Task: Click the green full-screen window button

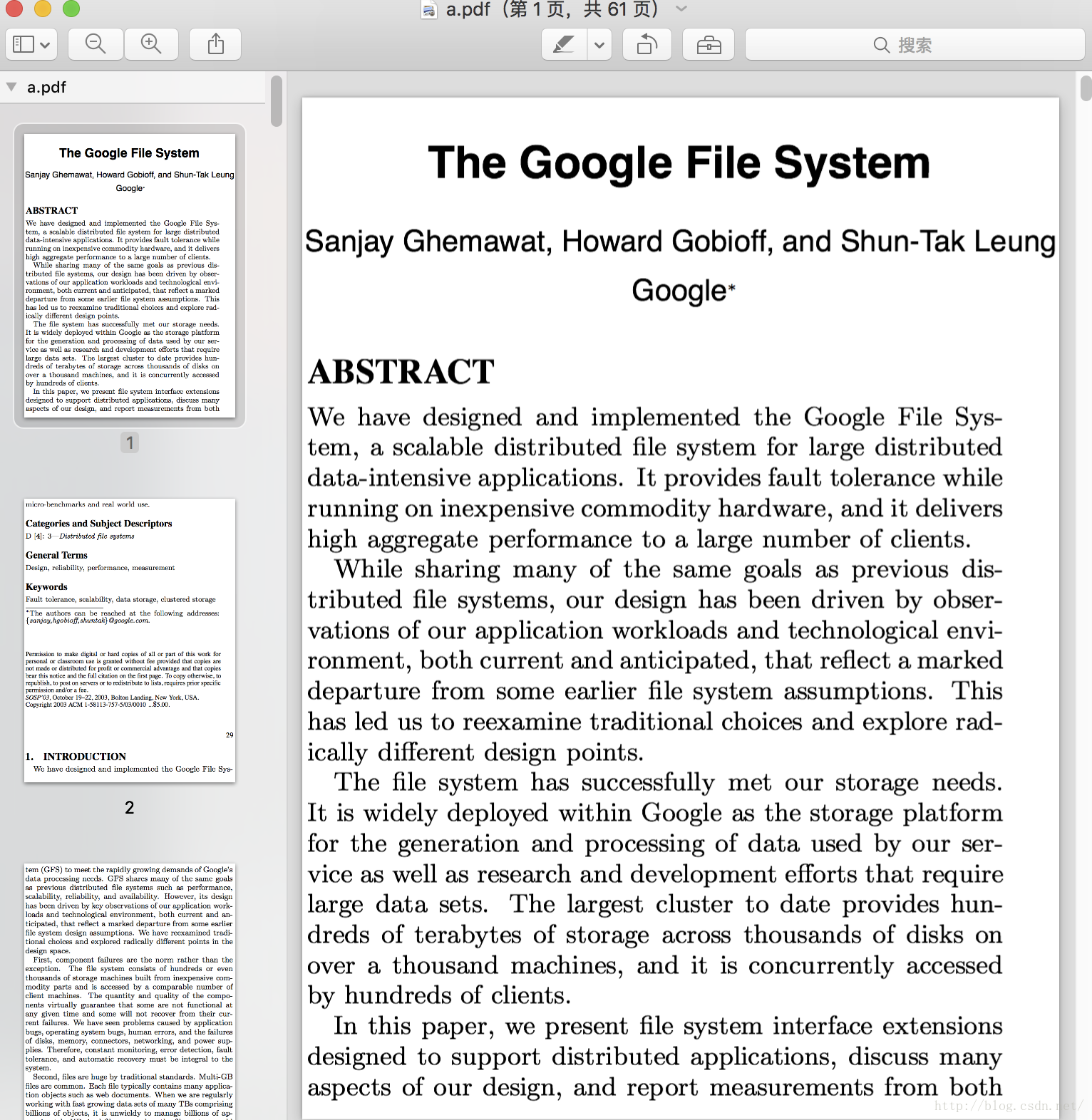Action: [x=71, y=9]
